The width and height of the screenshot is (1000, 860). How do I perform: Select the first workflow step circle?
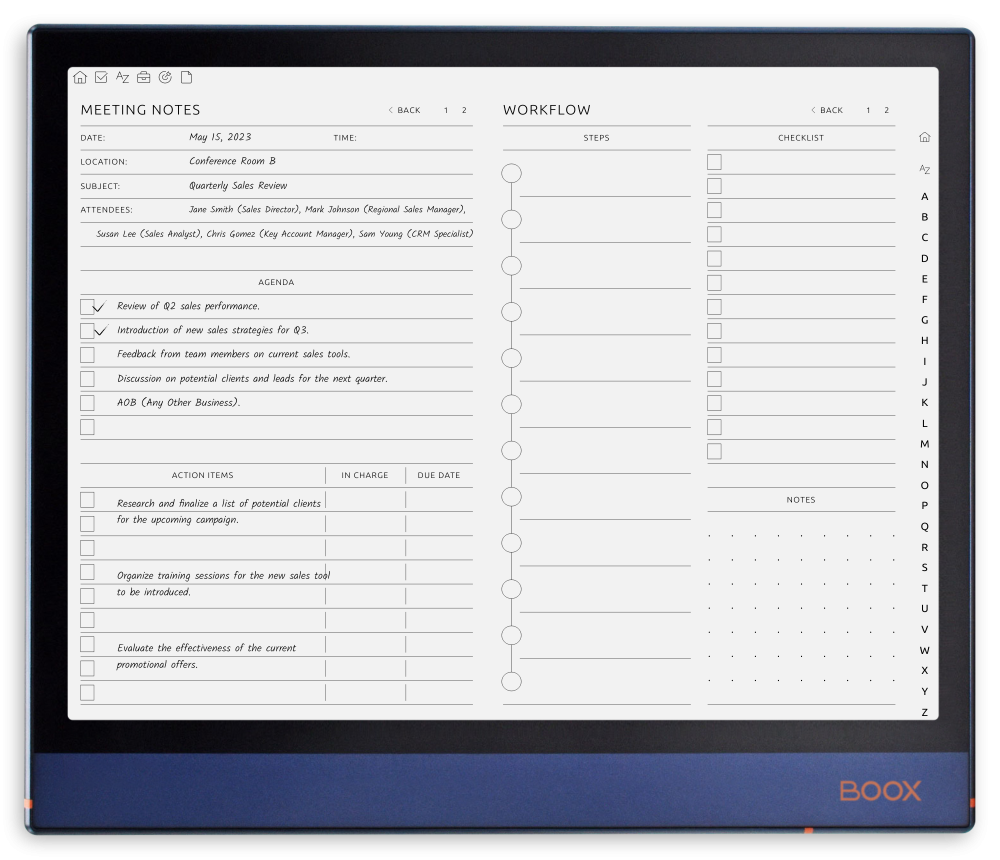pyautogui.click(x=511, y=174)
